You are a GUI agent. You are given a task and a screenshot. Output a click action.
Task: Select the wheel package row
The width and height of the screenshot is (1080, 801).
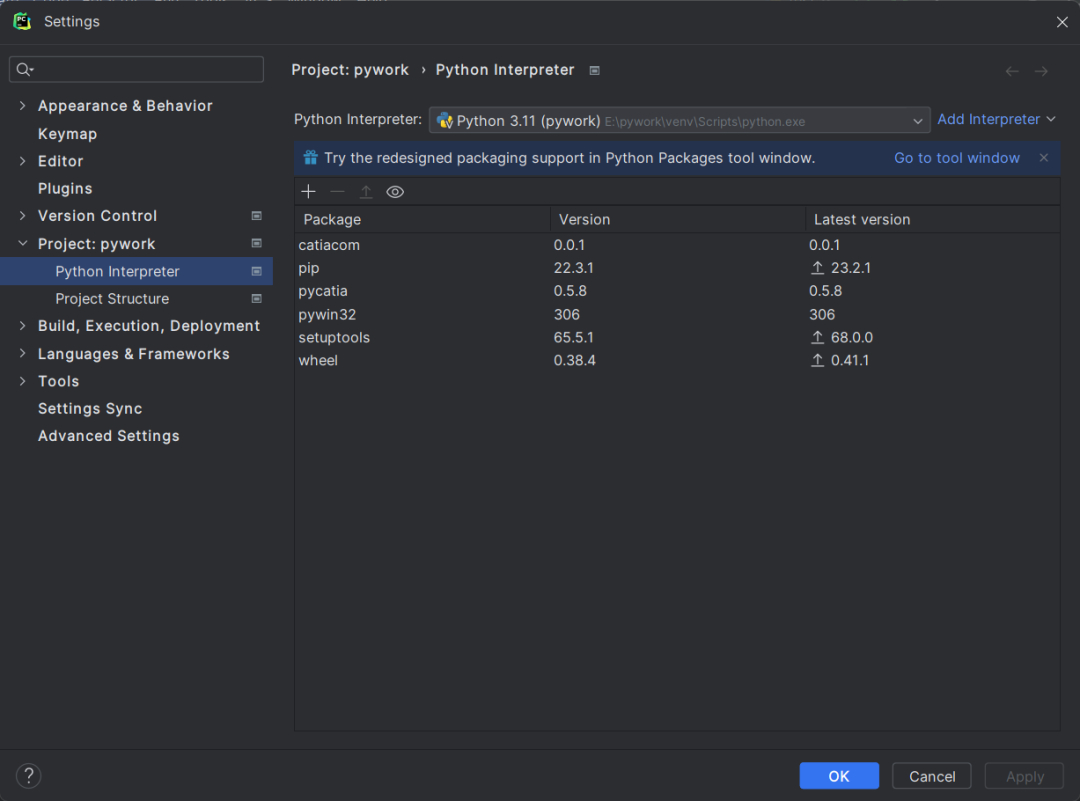(677, 360)
